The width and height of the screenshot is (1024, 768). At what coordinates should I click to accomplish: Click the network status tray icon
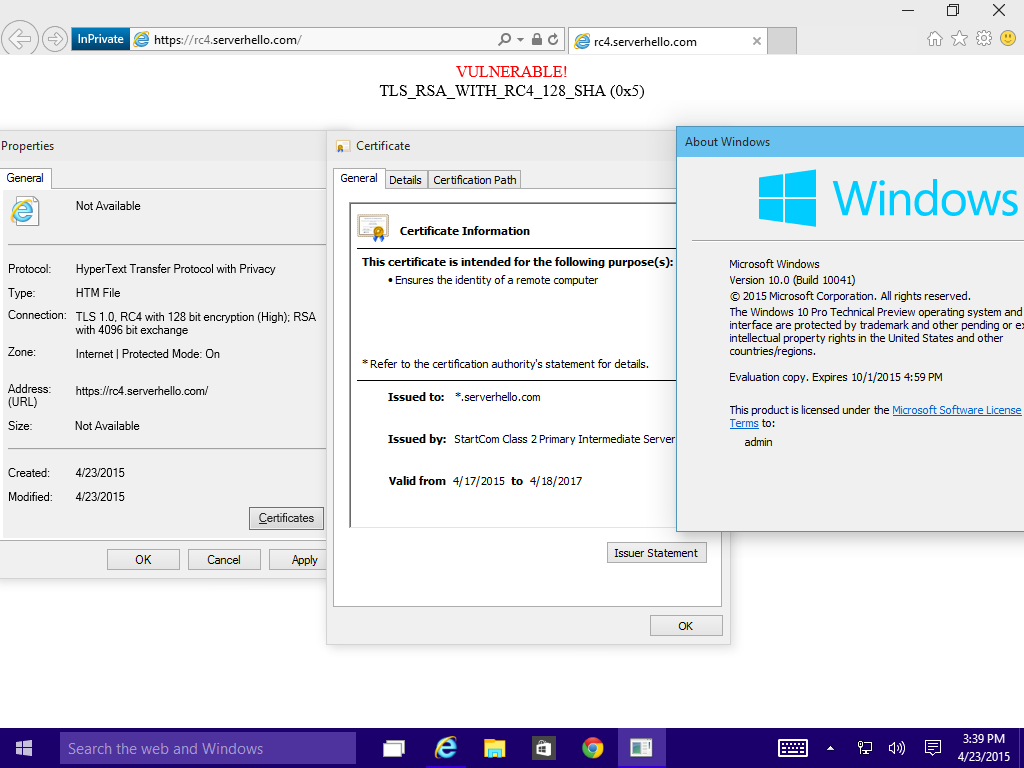pos(865,748)
